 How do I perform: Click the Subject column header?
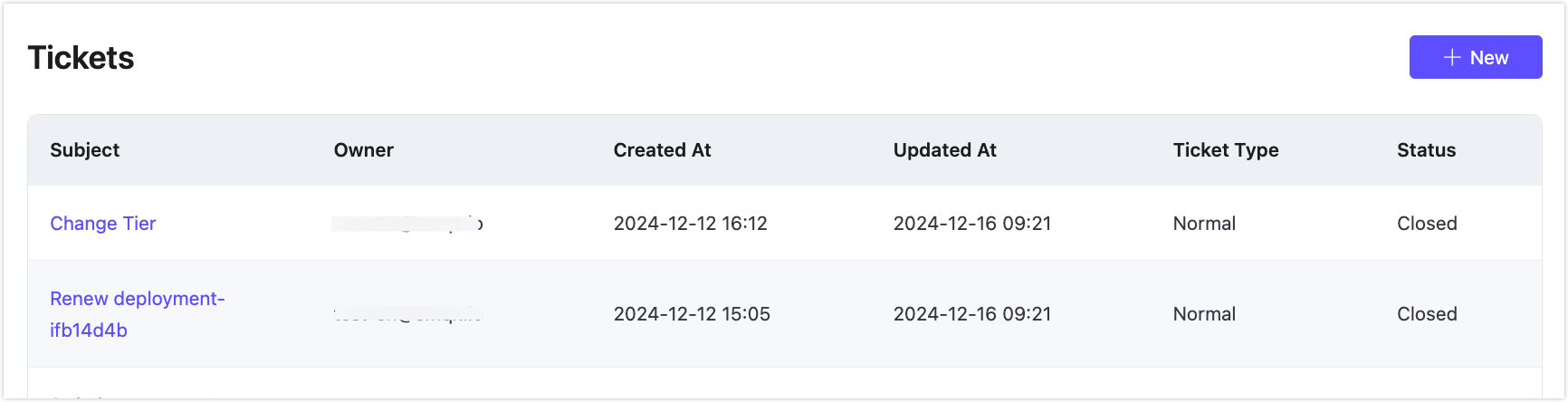85,150
